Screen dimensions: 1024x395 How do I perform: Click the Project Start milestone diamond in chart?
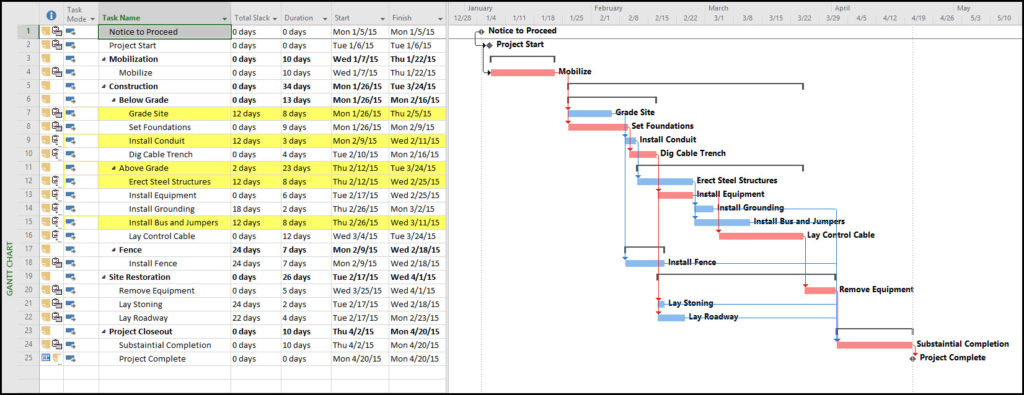[x=489, y=45]
